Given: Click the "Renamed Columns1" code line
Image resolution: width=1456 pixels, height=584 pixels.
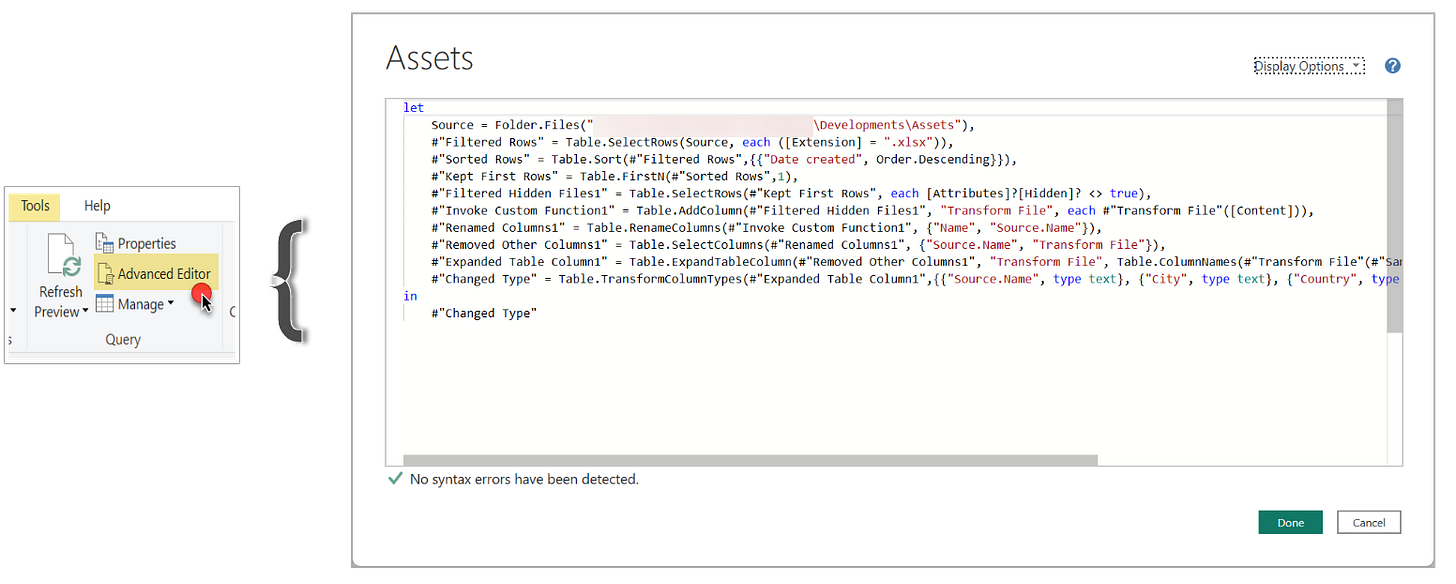Looking at the screenshot, I should [766, 228].
